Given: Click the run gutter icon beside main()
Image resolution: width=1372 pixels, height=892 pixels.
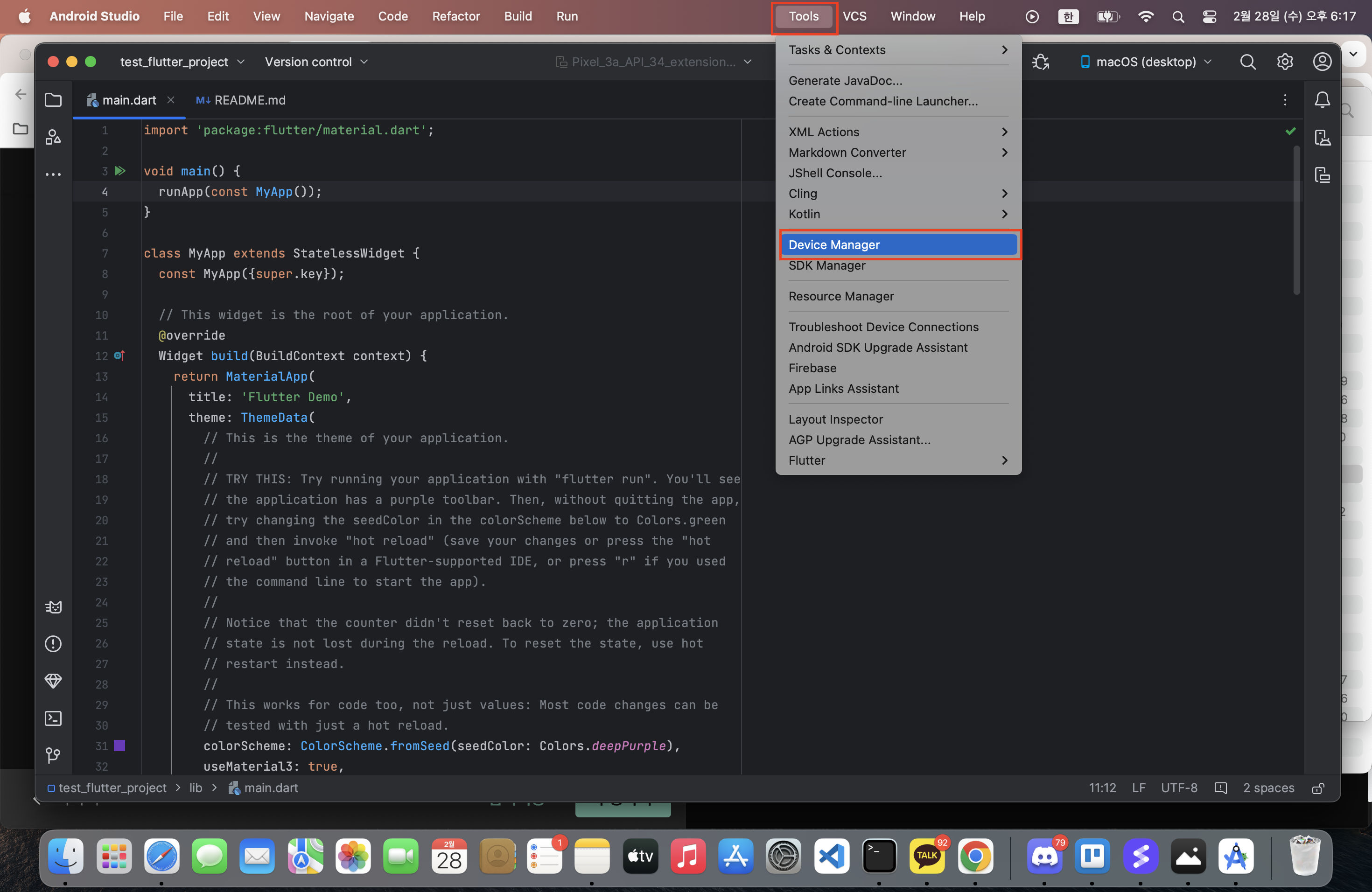Looking at the screenshot, I should (x=120, y=171).
